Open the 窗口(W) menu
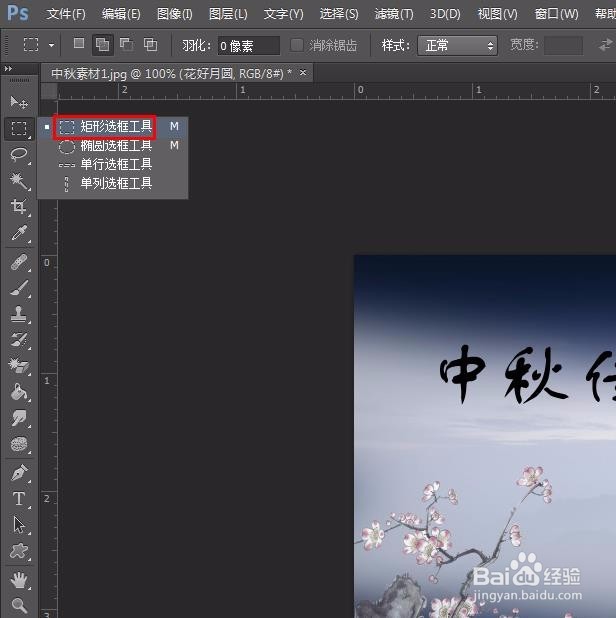Viewport: 616px width, 618px height. tap(556, 15)
